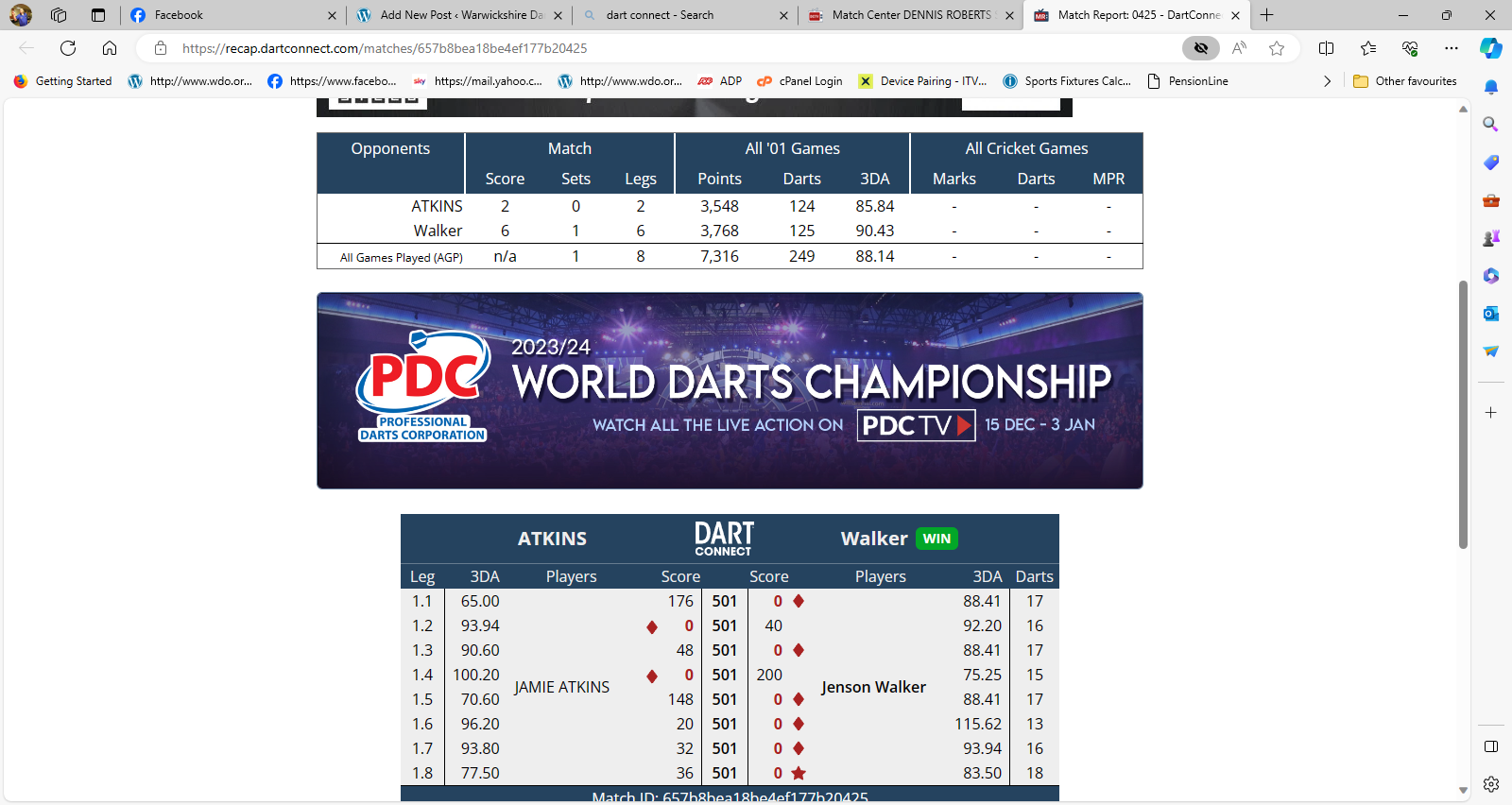Open the cPanel Login bookmark
1512x805 pixels.
(x=799, y=81)
